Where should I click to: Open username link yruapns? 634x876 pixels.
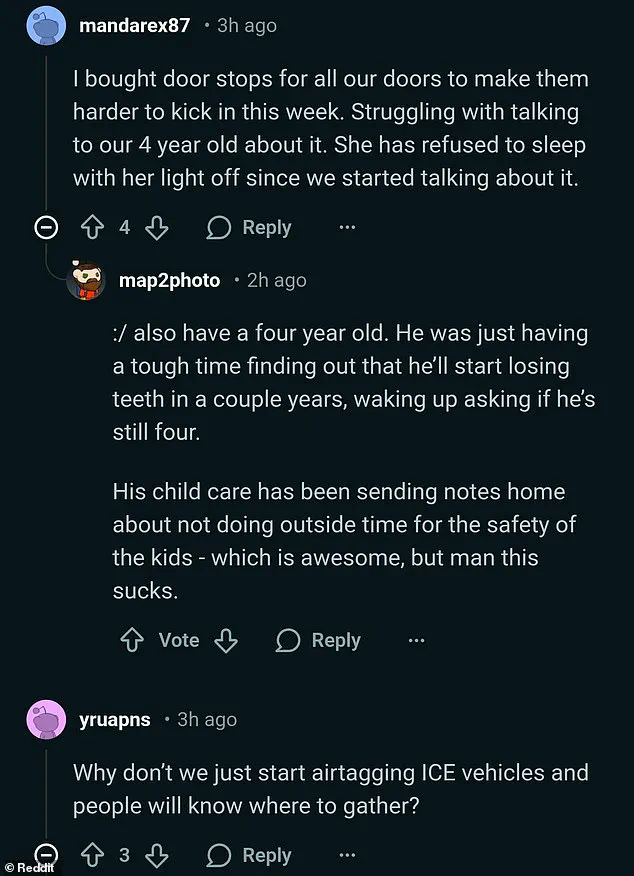[114, 719]
